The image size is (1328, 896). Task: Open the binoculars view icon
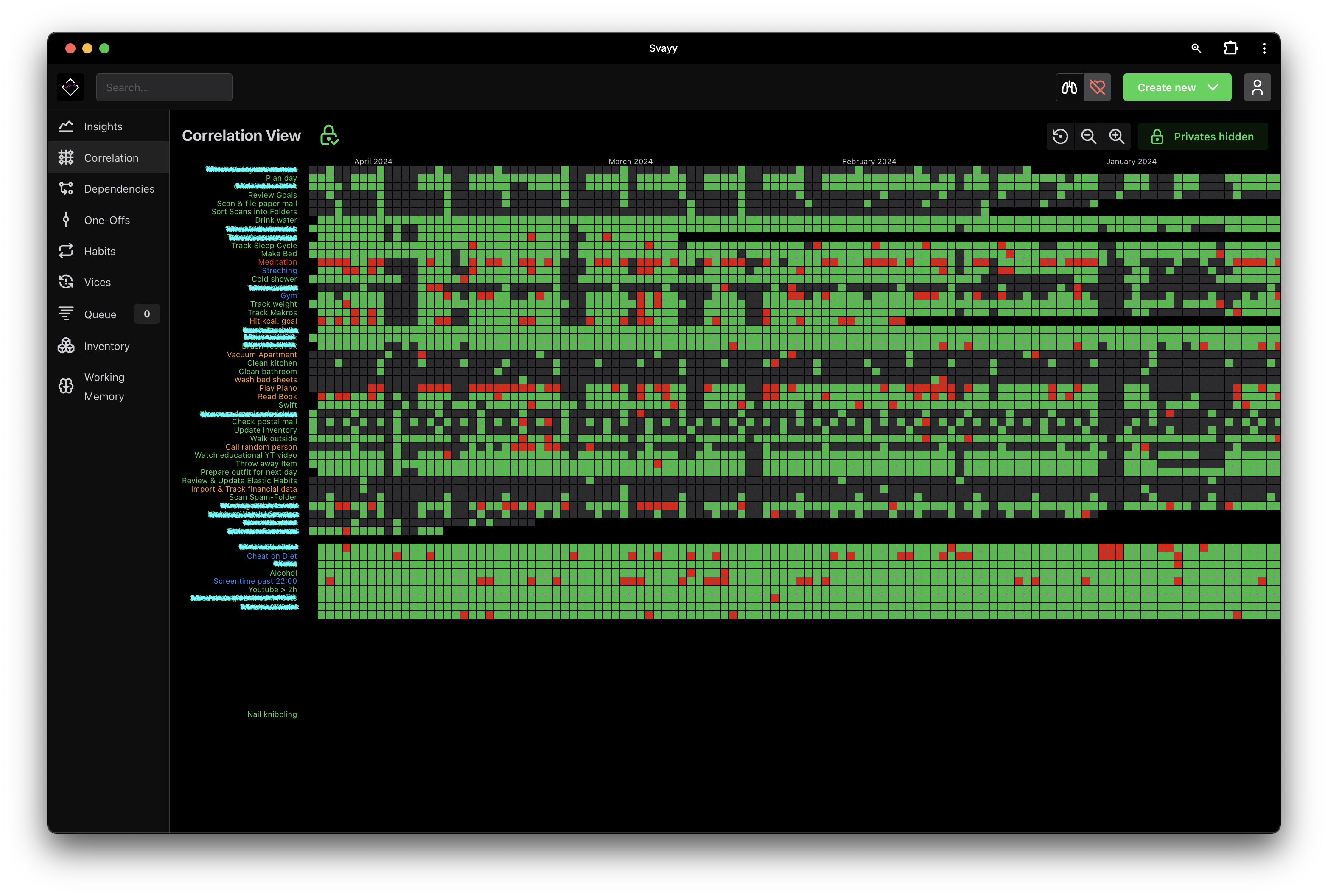point(1069,87)
